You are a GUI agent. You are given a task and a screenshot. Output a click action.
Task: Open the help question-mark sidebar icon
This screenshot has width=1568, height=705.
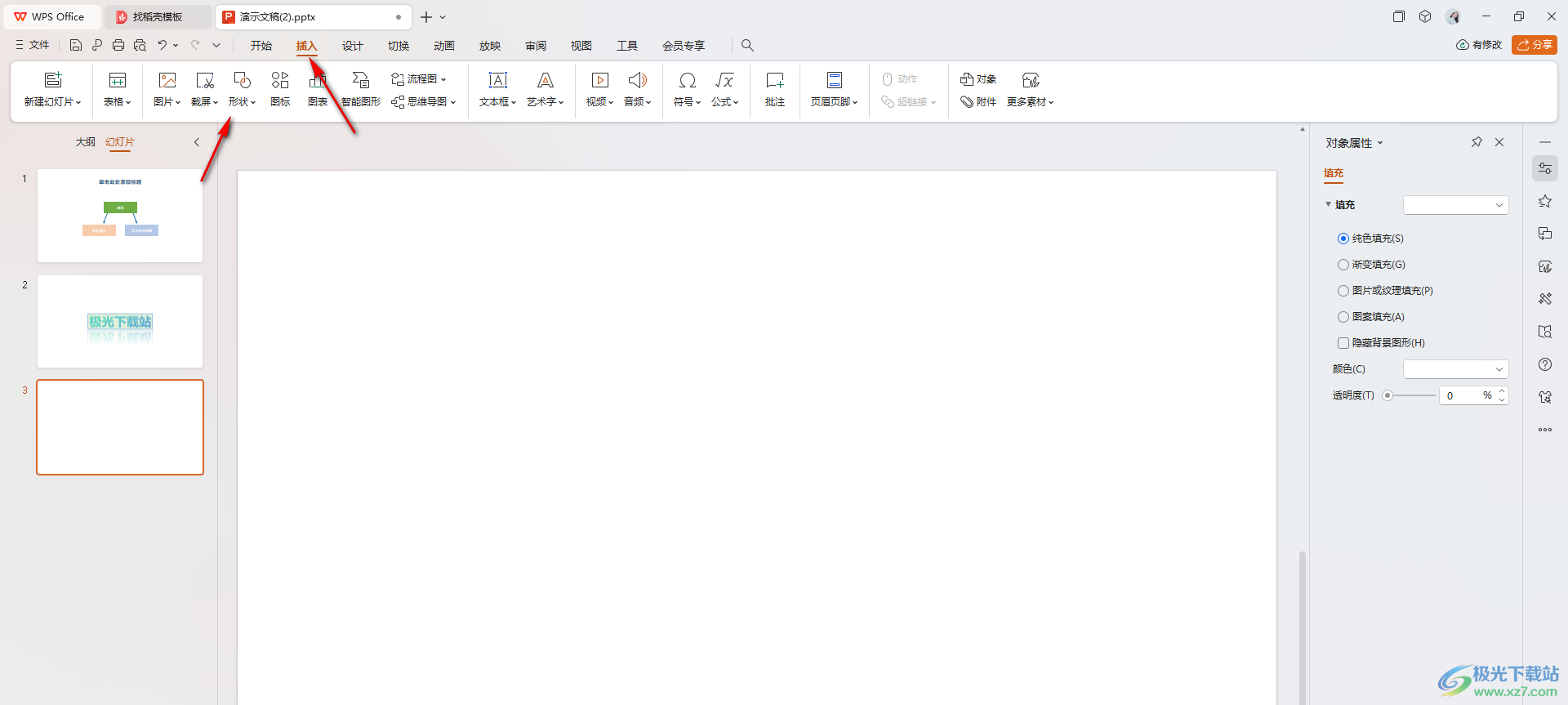click(1545, 364)
